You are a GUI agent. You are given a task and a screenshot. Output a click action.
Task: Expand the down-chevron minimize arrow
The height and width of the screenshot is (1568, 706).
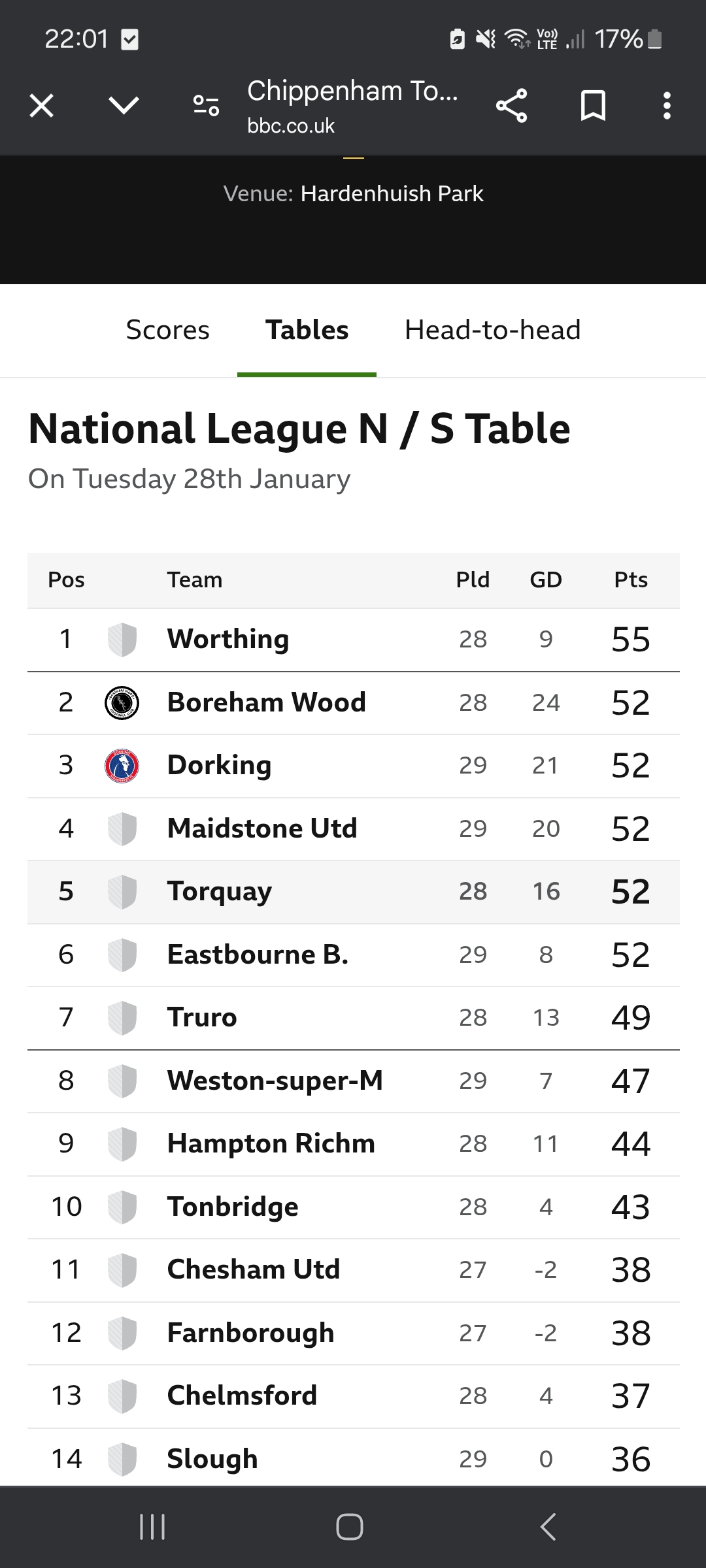click(124, 105)
